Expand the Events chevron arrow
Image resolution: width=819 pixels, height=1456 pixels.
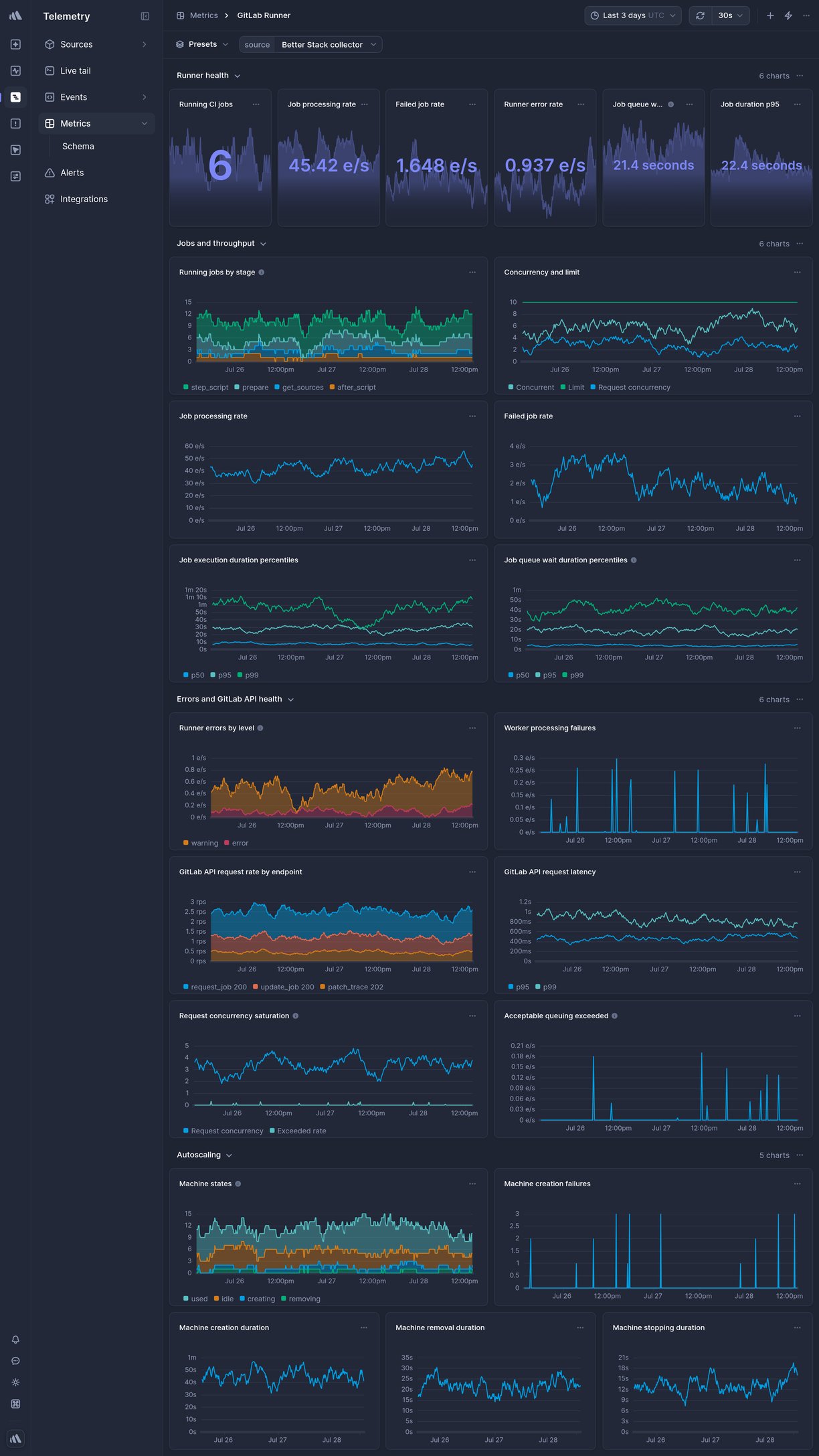click(145, 97)
